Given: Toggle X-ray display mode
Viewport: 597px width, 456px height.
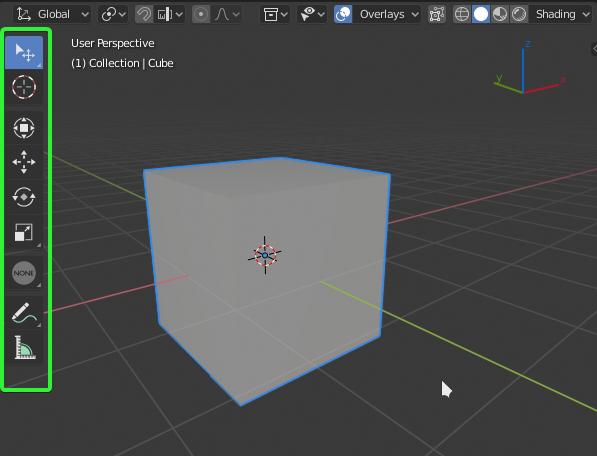Looking at the screenshot, I should point(437,14).
